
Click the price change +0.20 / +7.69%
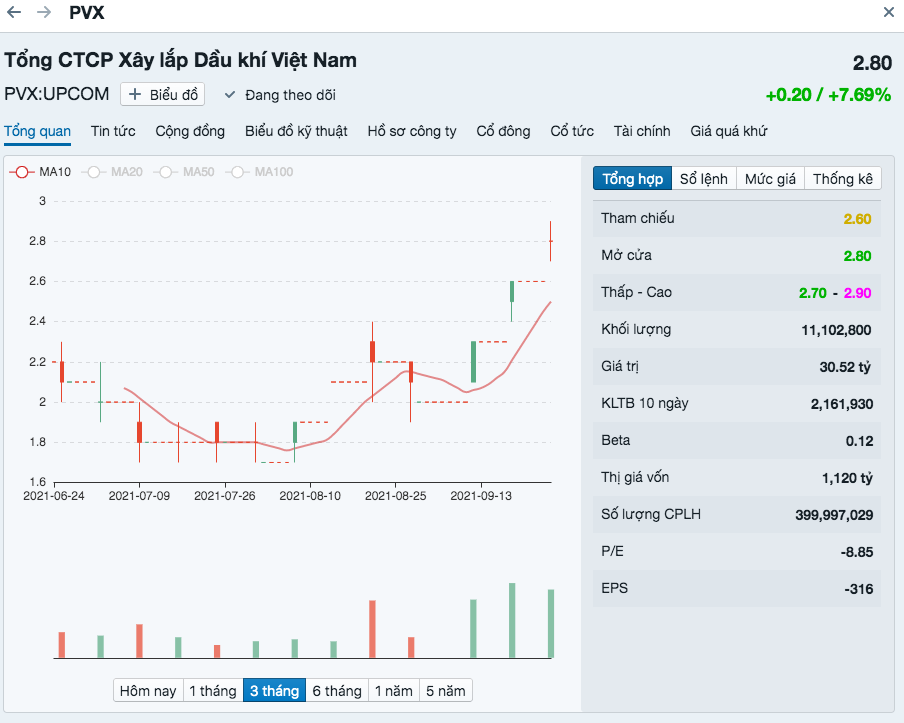(x=828, y=95)
